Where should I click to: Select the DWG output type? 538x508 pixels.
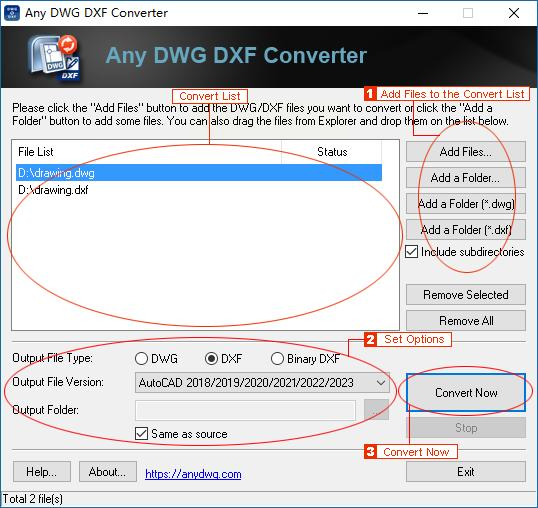tap(141, 359)
